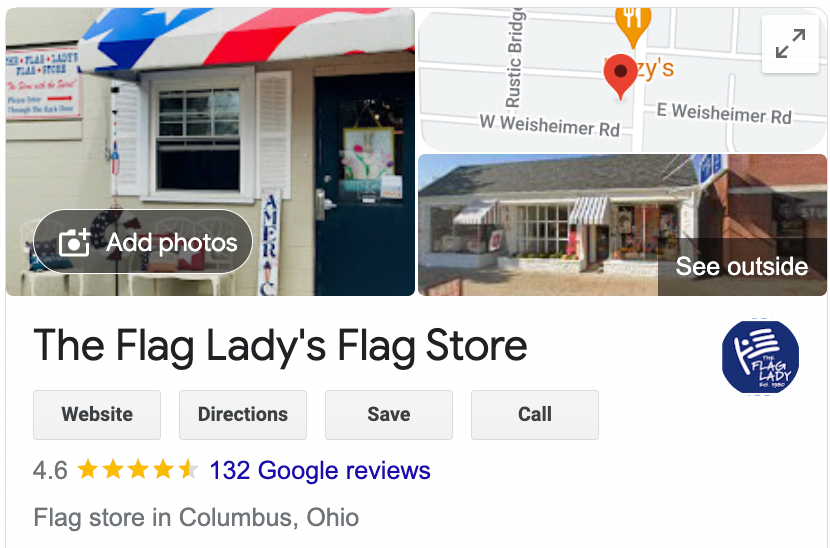
Task: Open the 132 Google reviews link
Action: point(320,470)
